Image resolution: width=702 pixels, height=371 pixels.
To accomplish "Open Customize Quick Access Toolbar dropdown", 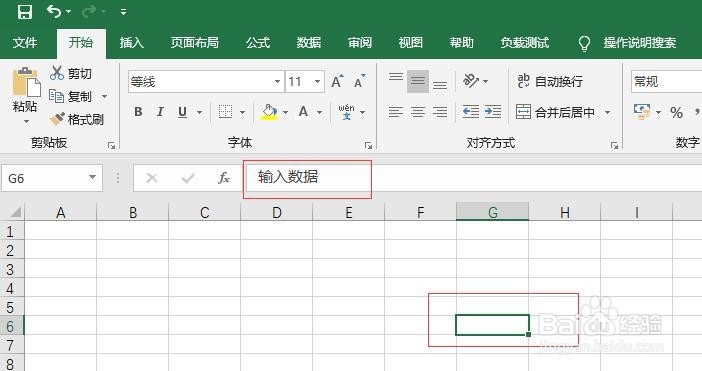I will (123, 12).
